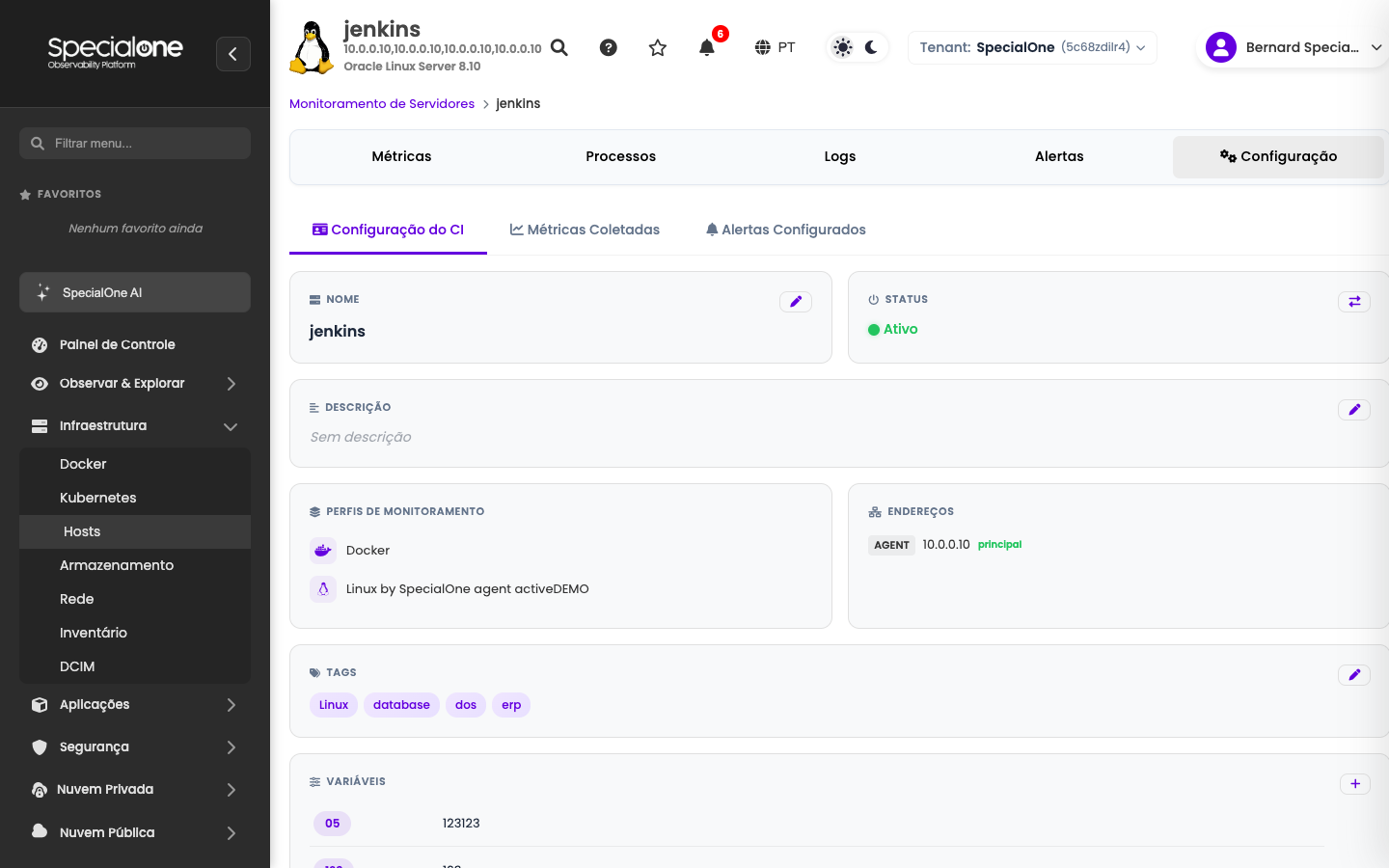Expand the Nuvem Pública menu chevron
The width and height of the screenshot is (1389, 868).
click(x=231, y=833)
